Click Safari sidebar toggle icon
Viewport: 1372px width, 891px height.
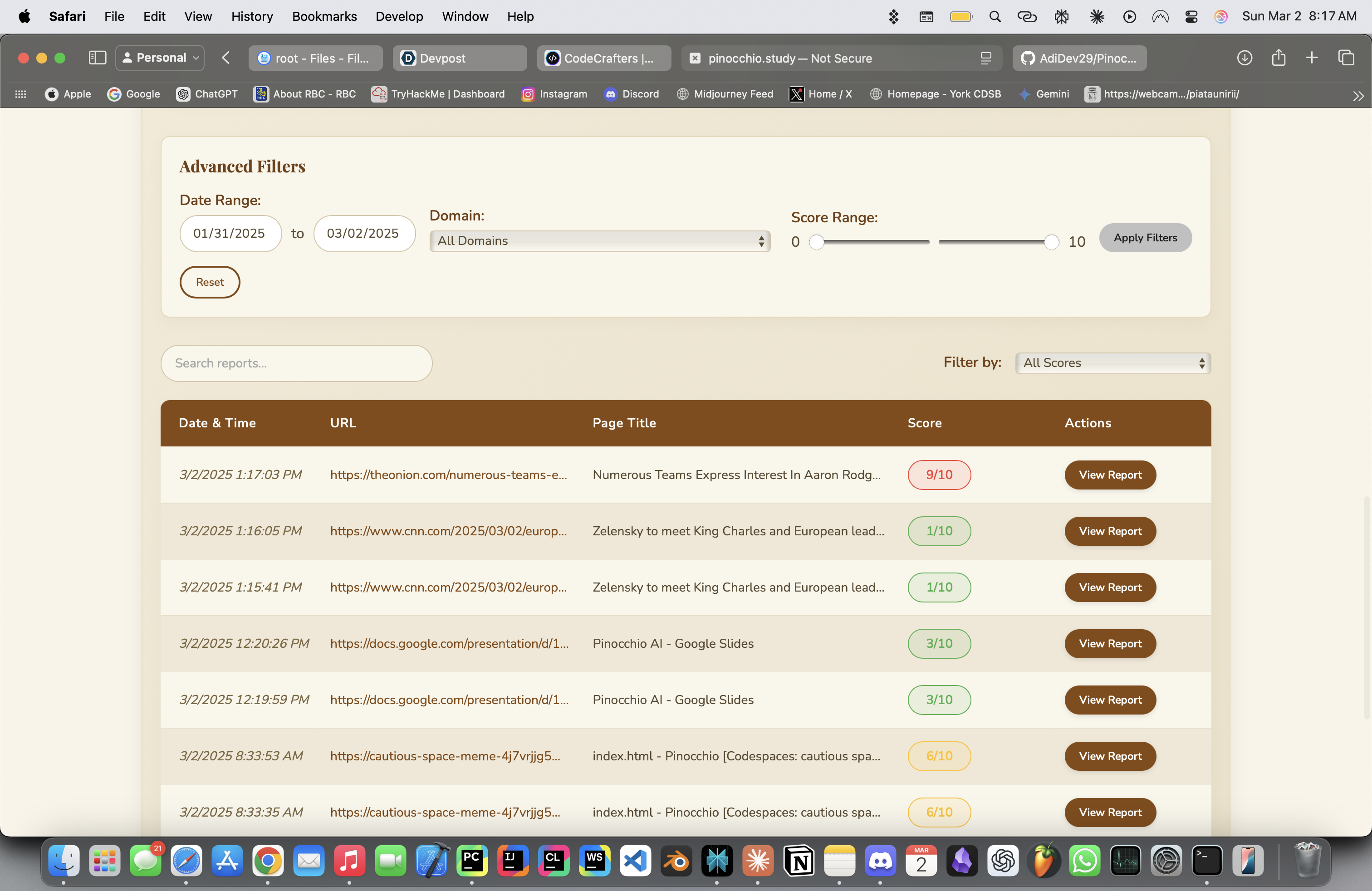[x=97, y=58]
